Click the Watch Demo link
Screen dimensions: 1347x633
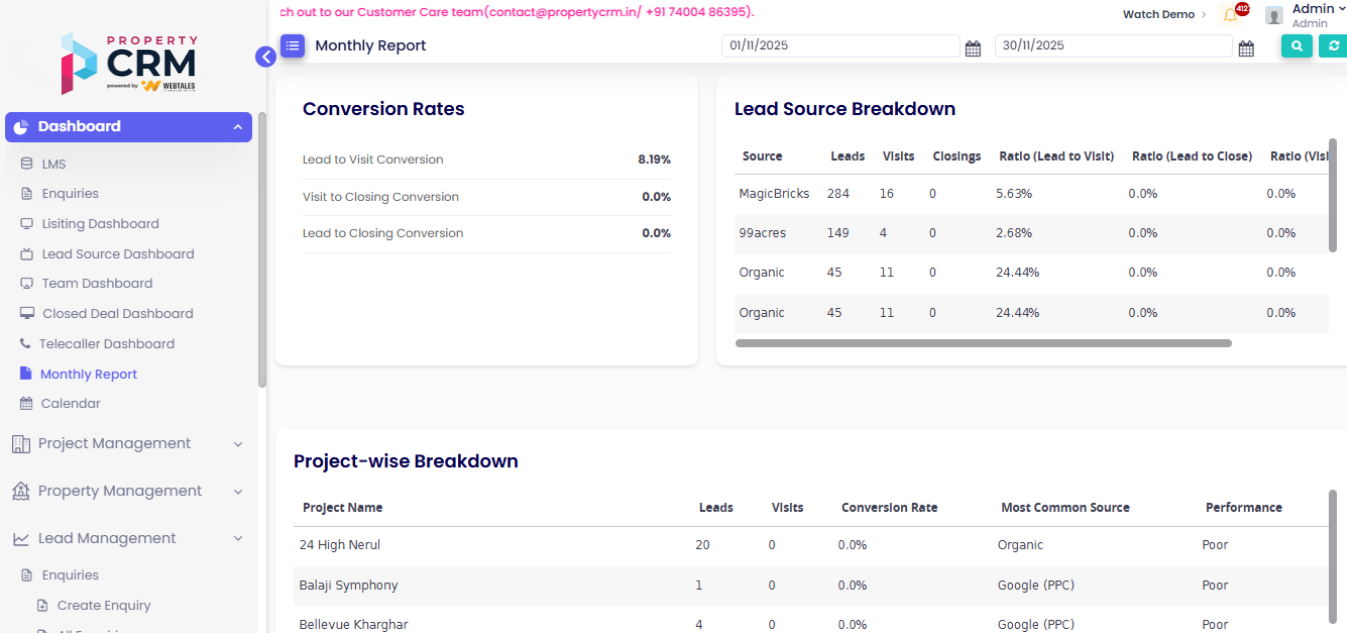[x=1158, y=15]
